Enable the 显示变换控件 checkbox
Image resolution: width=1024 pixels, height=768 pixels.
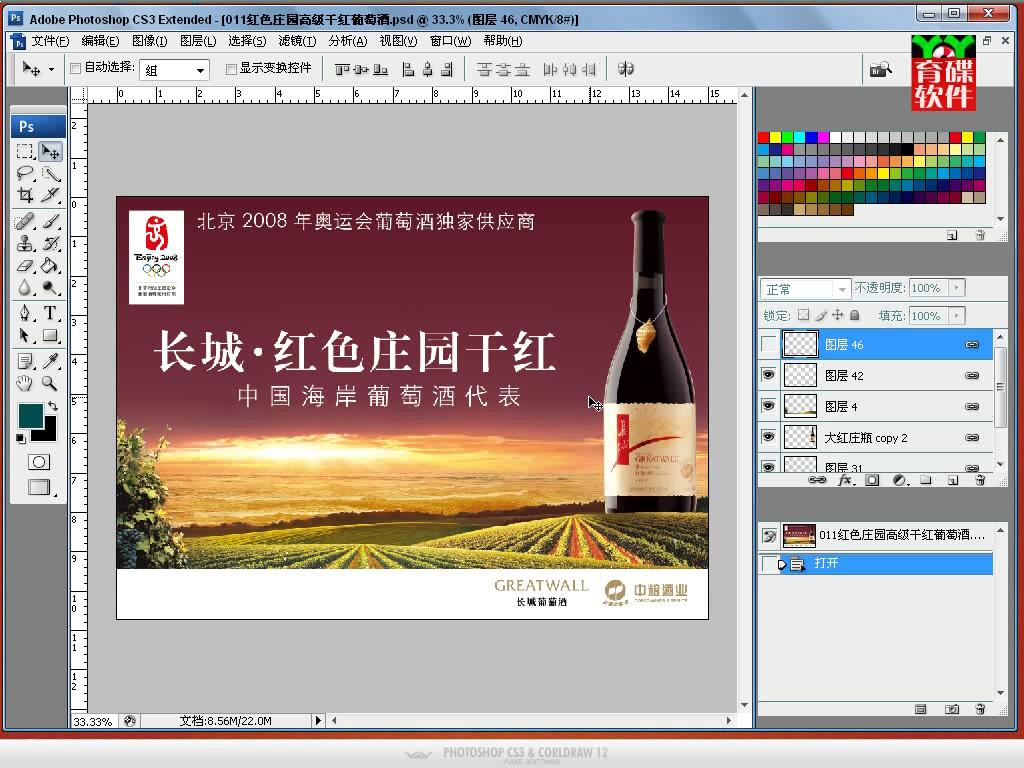pyautogui.click(x=231, y=69)
